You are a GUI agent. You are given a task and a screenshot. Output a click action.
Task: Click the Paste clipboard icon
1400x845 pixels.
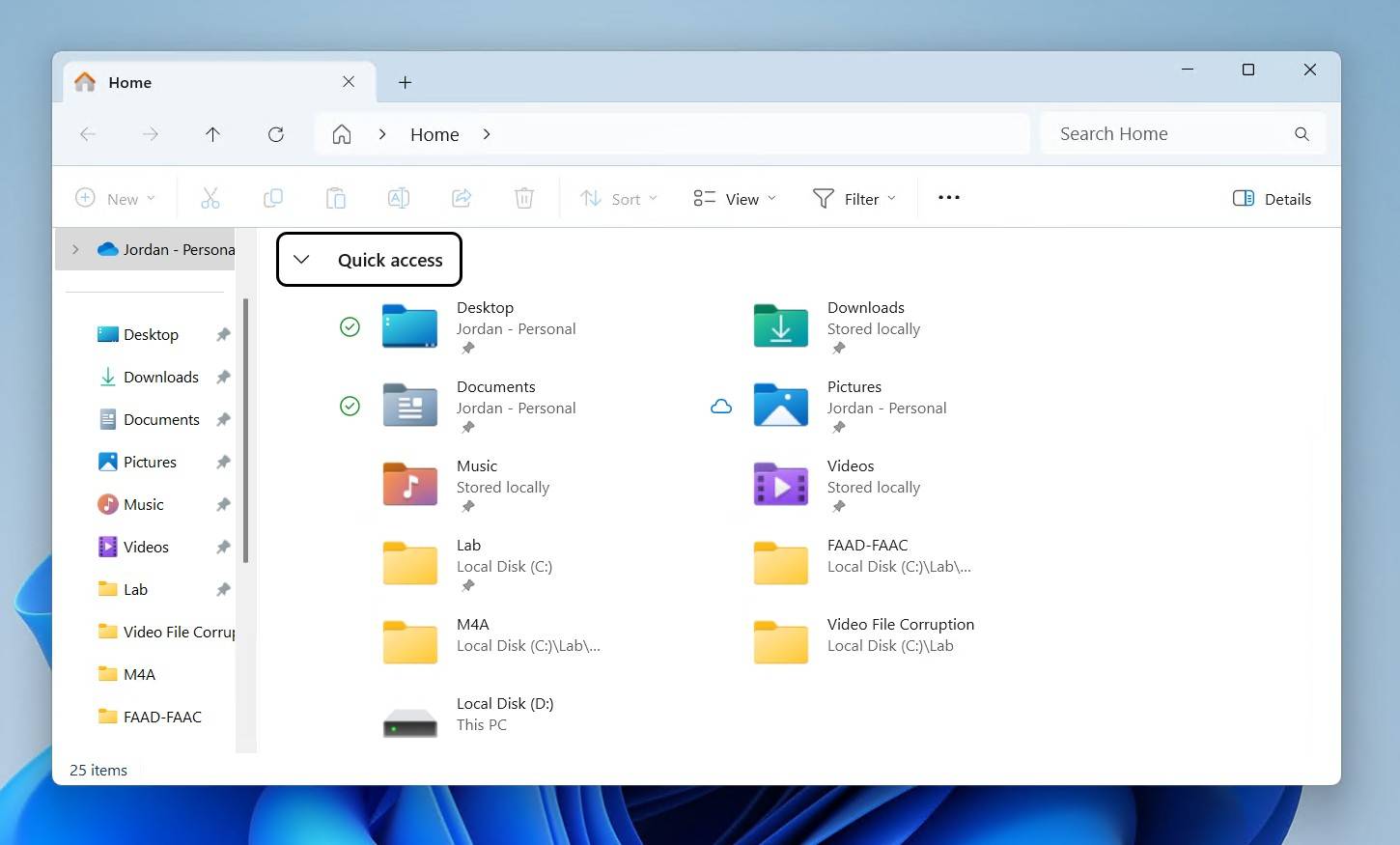335,199
